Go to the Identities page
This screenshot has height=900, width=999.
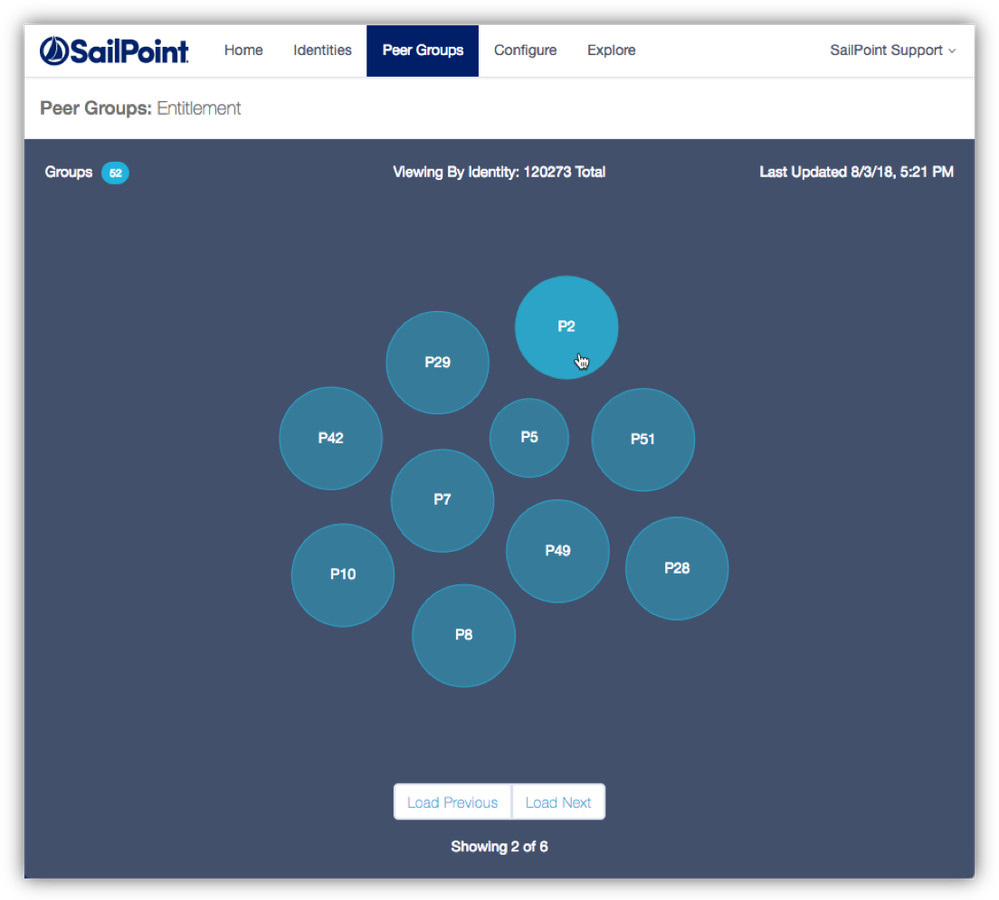(x=322, y=51)
